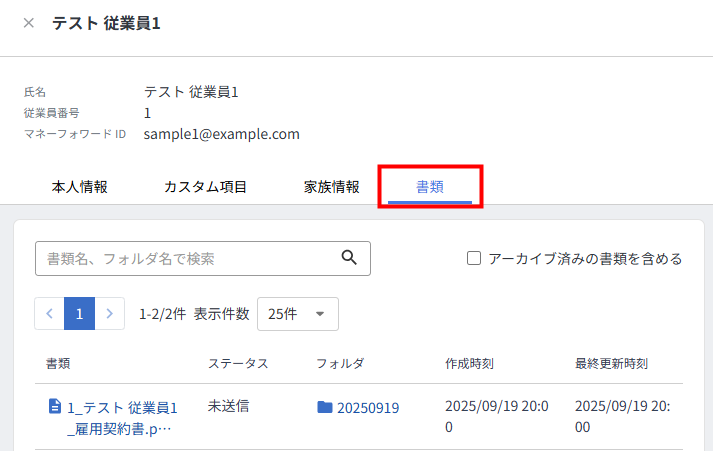The image size is (713, 451).
Task: Go to previous page with left chevron
Action: coord(50,313)
